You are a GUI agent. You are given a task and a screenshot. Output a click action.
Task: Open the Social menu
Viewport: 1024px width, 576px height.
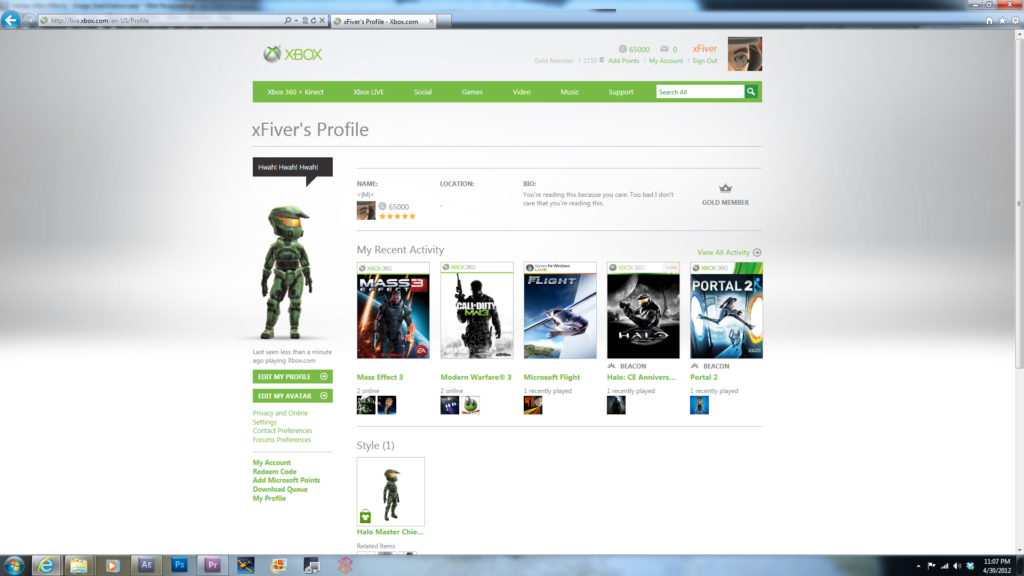point(423,92)
